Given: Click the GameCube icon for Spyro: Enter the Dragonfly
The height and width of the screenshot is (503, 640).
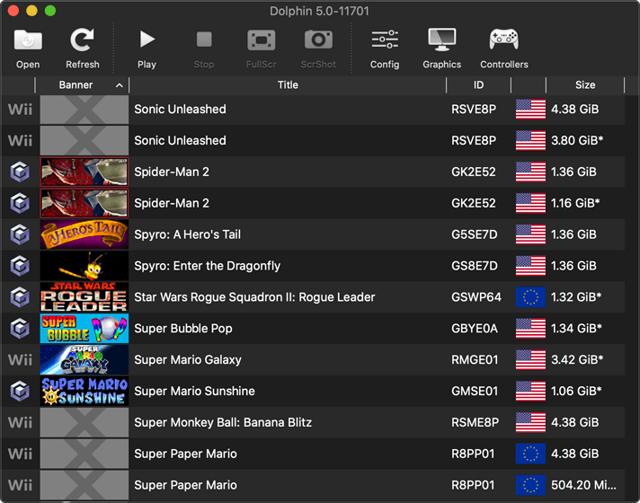Looking at the screenshot, I should click(20, 266).
